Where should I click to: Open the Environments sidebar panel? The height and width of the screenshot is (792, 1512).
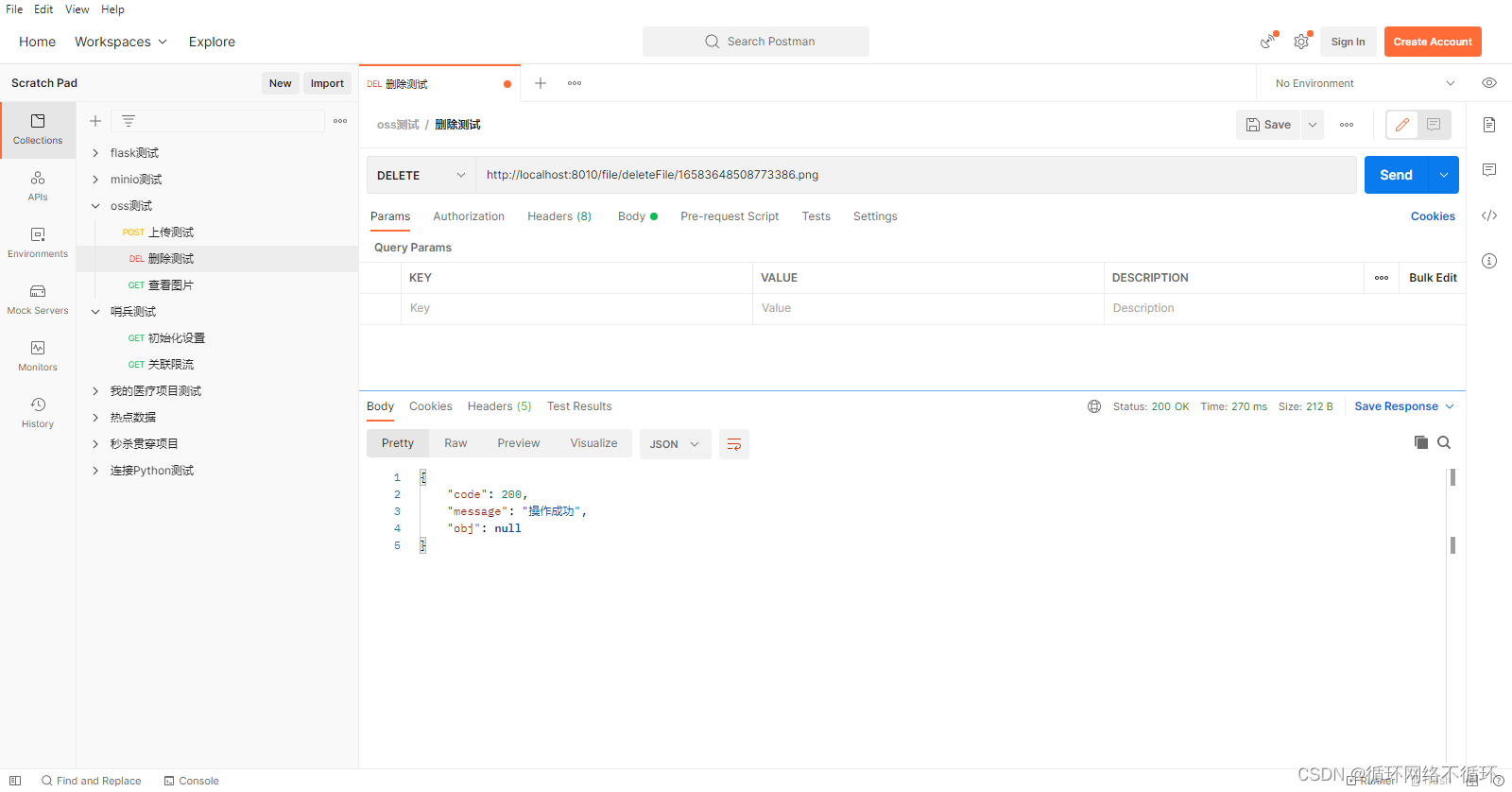tap(38, 243)
